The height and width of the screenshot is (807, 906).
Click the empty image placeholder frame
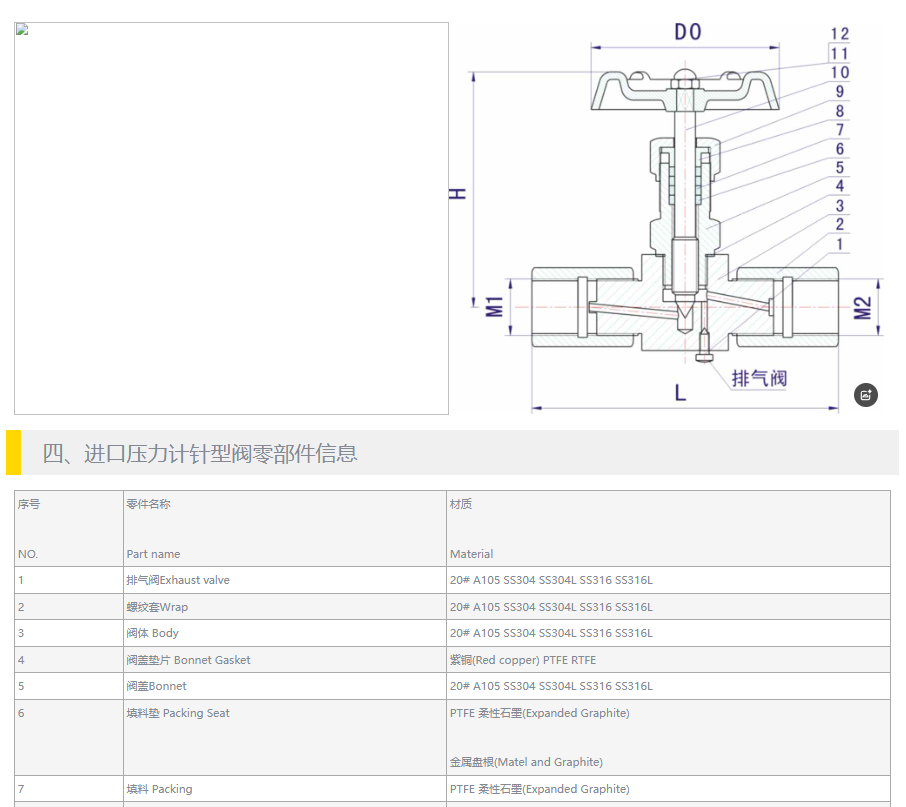pyautogui.click(x=231, y=218)
